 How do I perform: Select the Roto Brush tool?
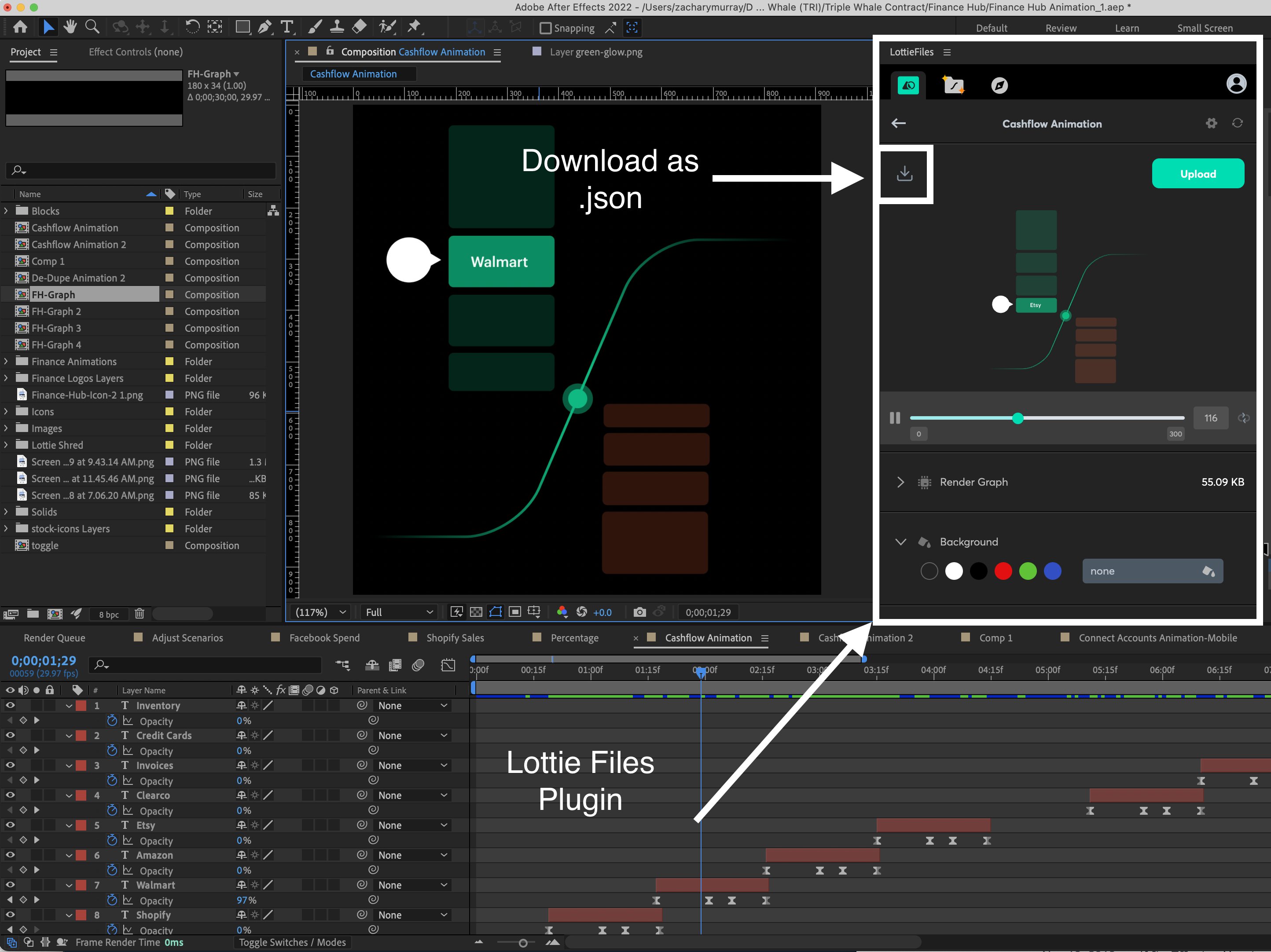coord(387,27)
